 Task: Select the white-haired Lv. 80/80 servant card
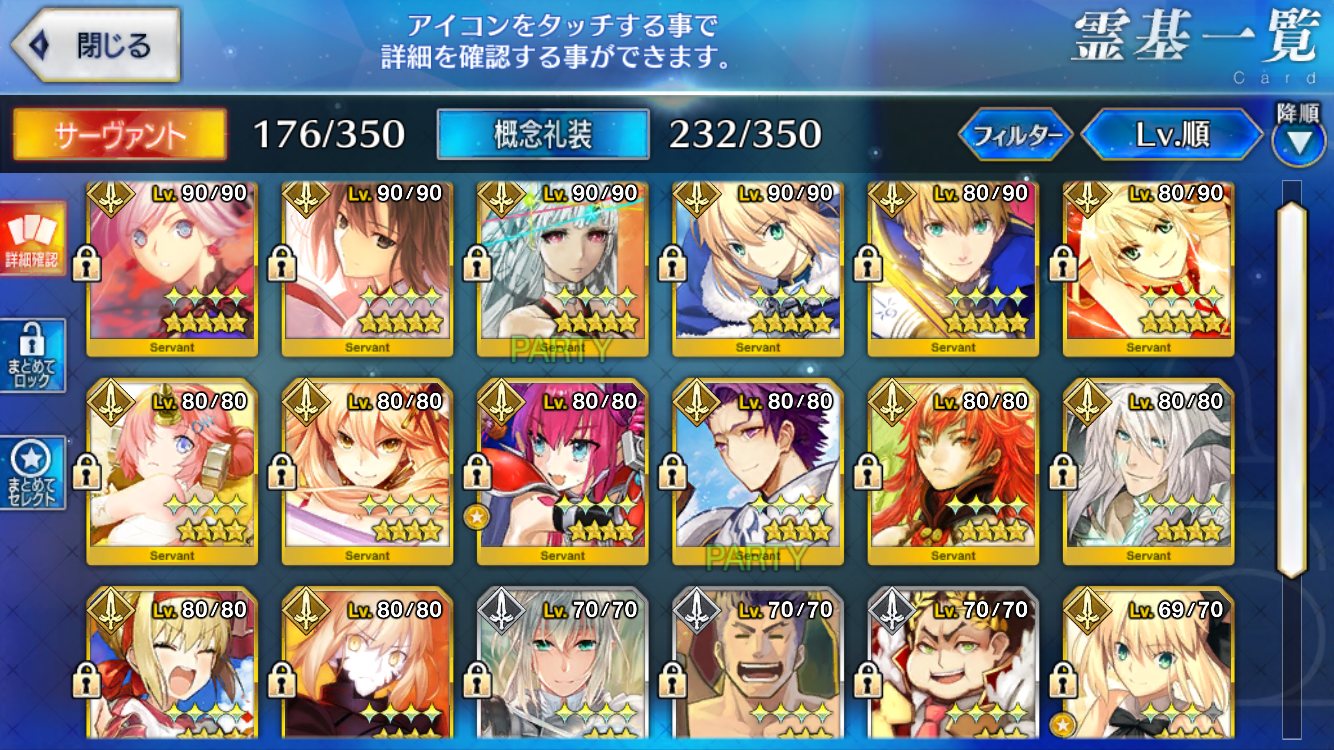pyautogui.click(x=1148, y=472)
